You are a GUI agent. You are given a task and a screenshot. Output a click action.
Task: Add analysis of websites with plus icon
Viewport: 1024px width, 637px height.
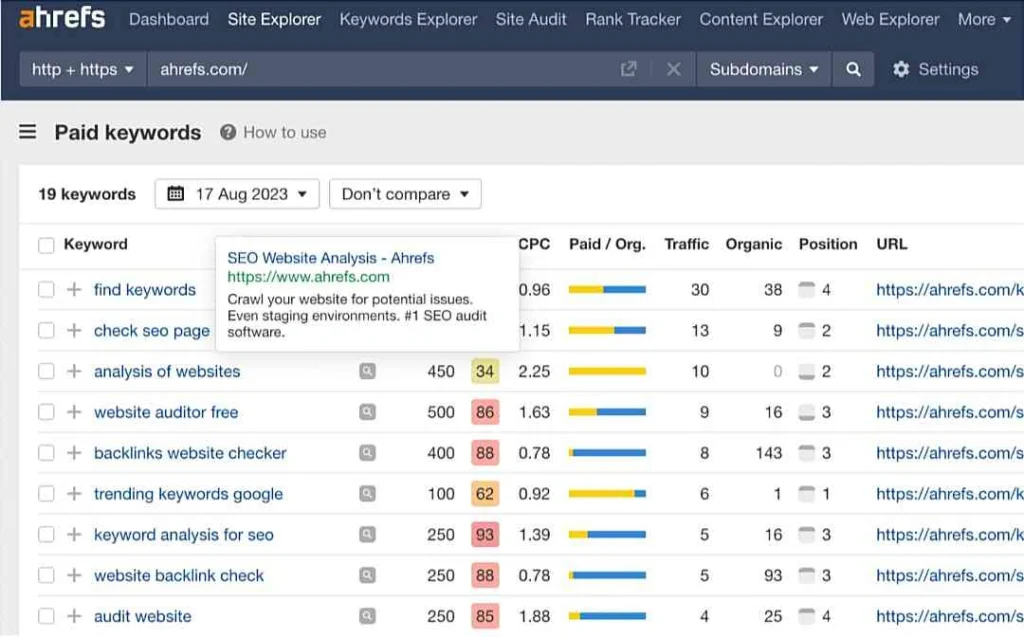[74, 371]
